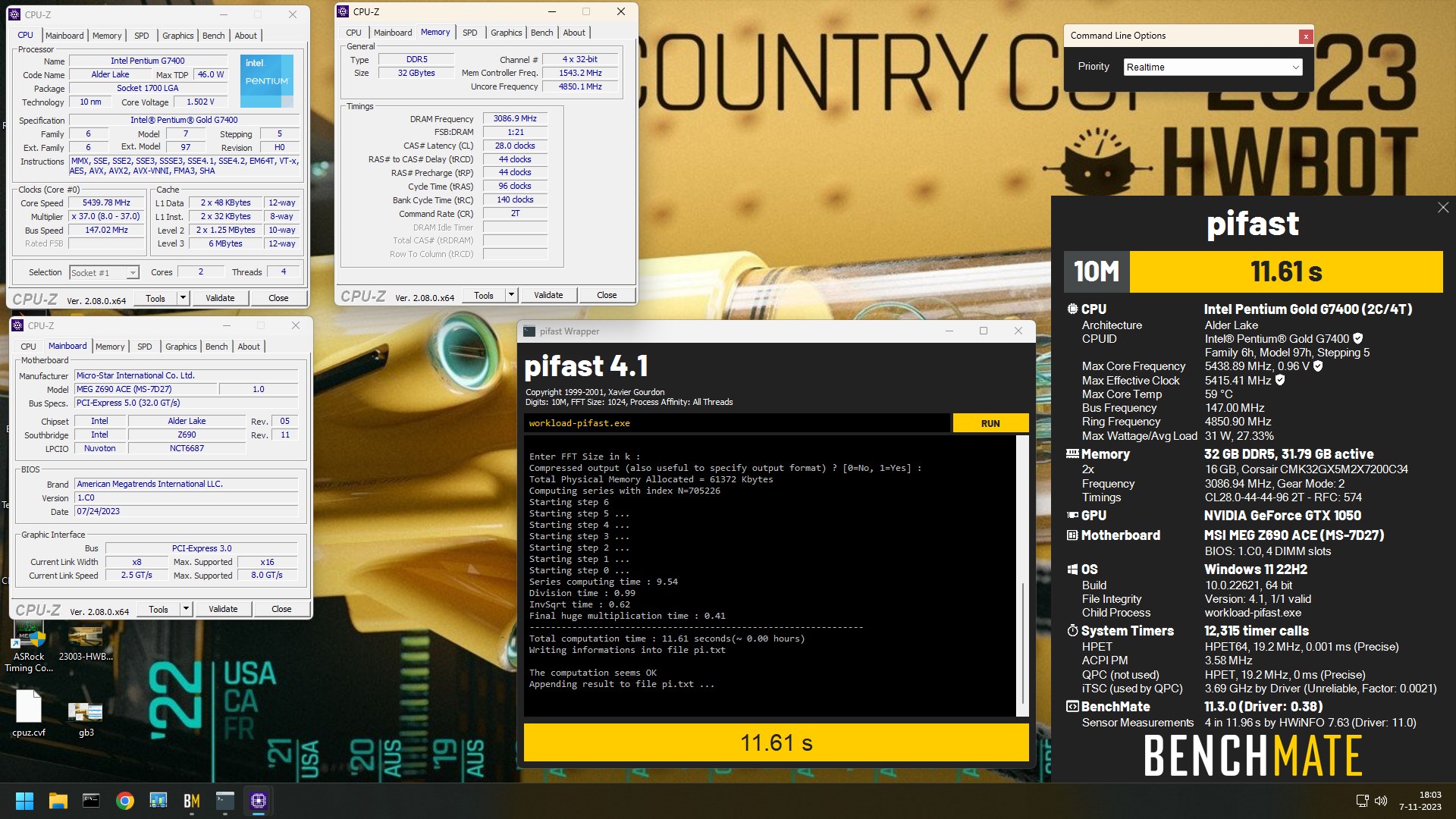Switch to SPD tab in top-left CPU-Z window
Screen dimensions: 1456x819
142,36
